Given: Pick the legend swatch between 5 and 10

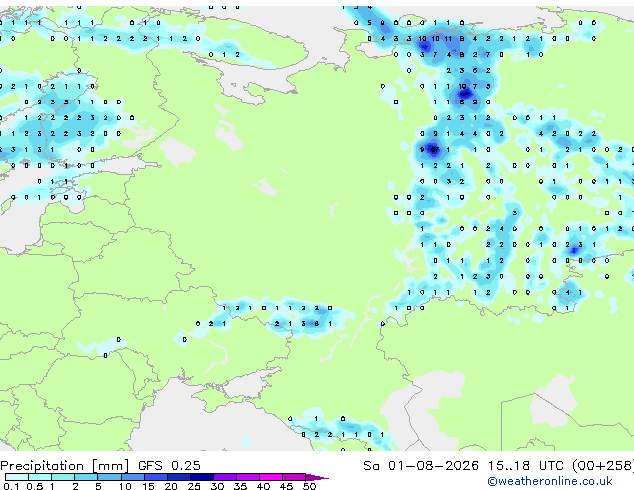Looking at the screenshot, I should click(109, 477).
